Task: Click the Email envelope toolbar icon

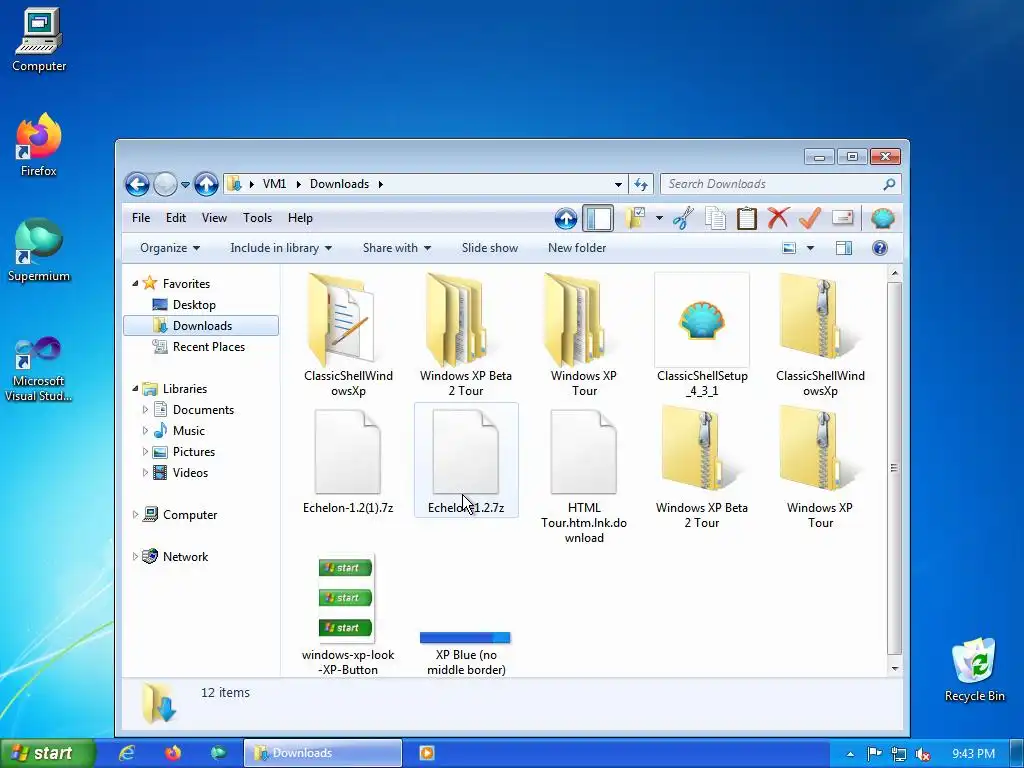Action: click(842, 218)
